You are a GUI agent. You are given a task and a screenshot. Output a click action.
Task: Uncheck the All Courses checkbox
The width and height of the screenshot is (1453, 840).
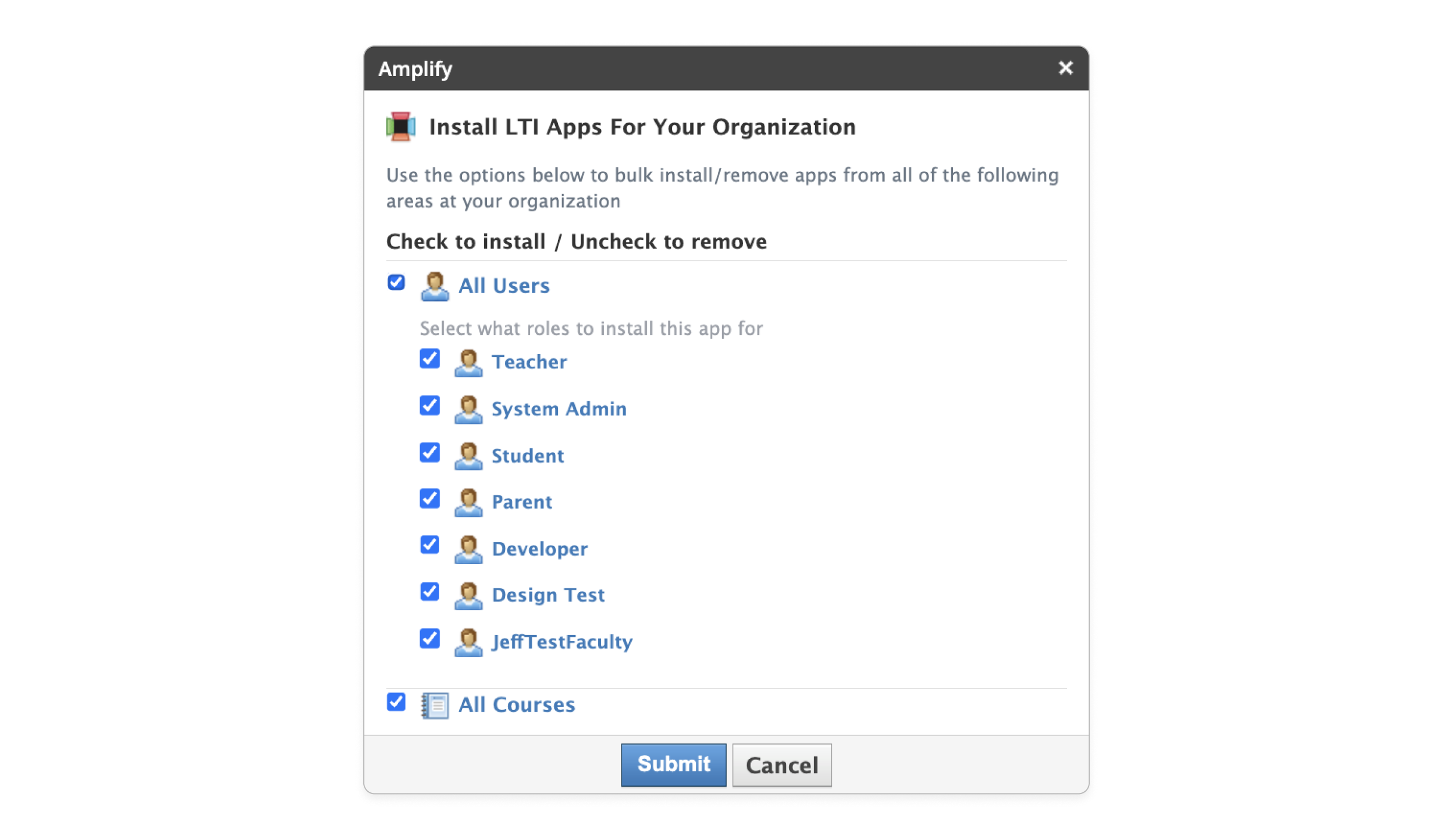[396, 702]
